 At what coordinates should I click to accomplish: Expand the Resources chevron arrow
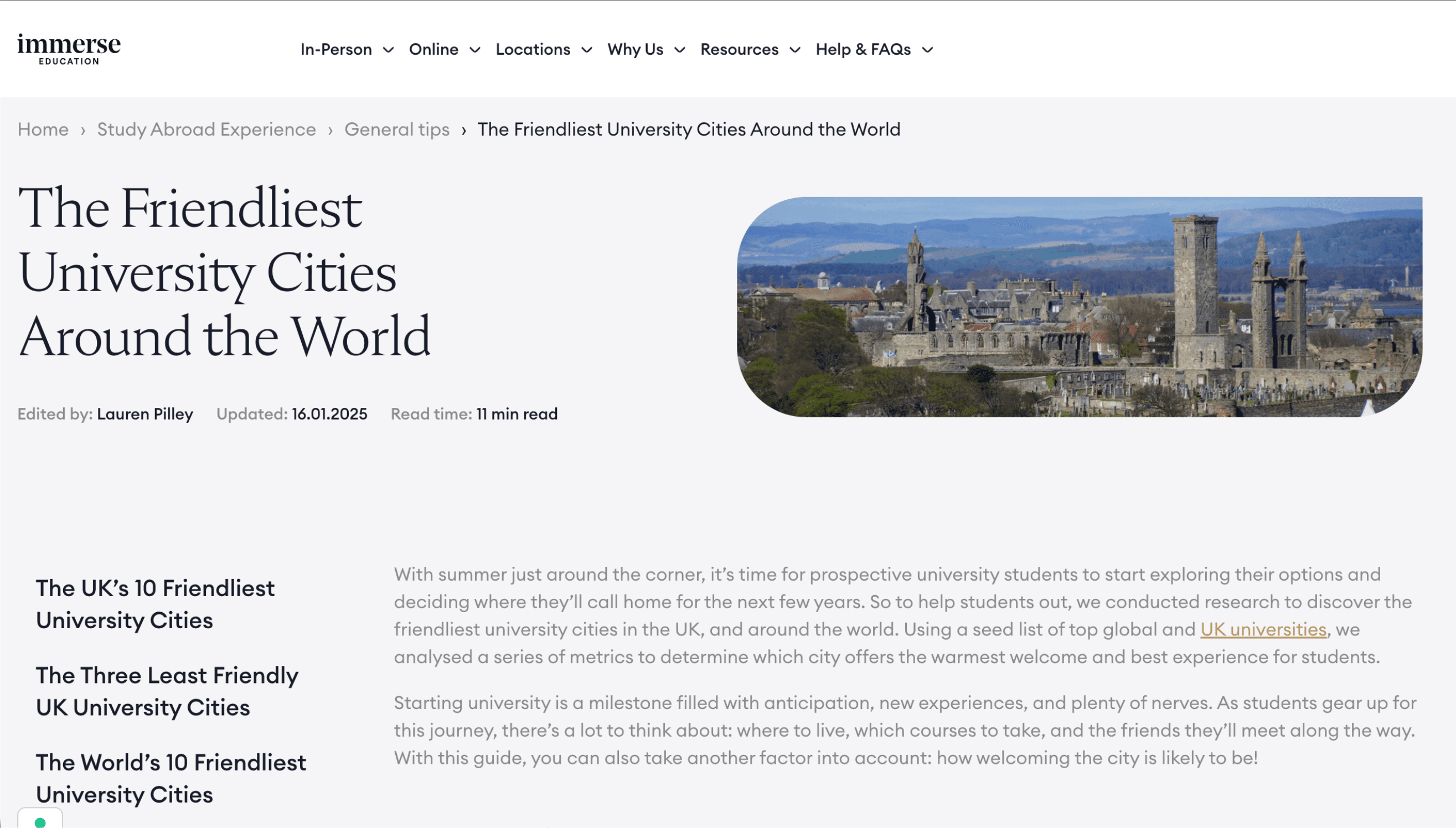click(795, 50)
